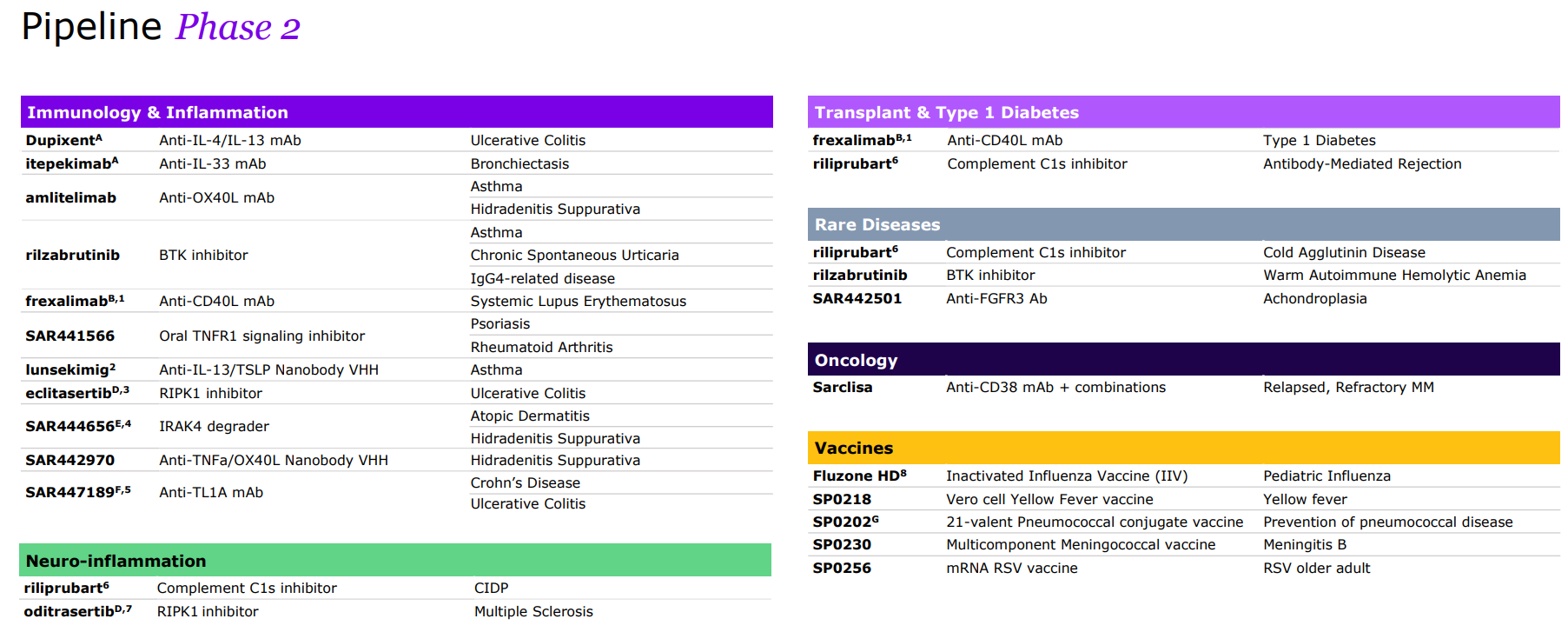Screen dimensions: 1568x632
Task: Select the indication 'Achondroplasia'
Action: (x=1315, y=298)
